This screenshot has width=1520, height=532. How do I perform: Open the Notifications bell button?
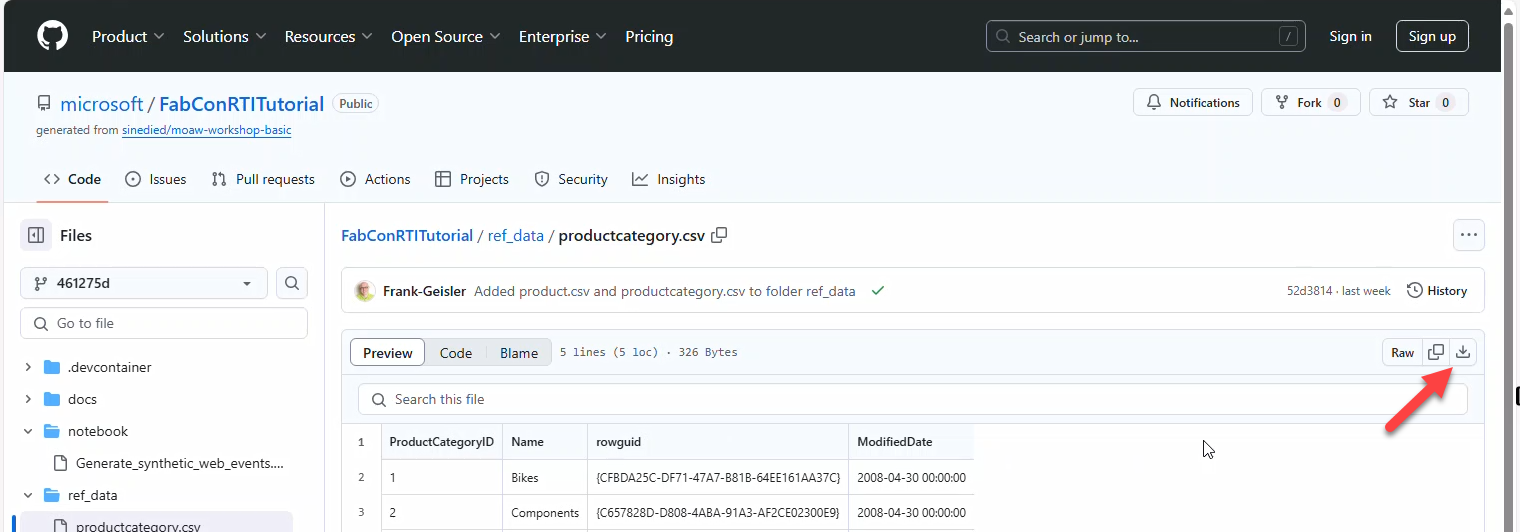point(1193,102)
